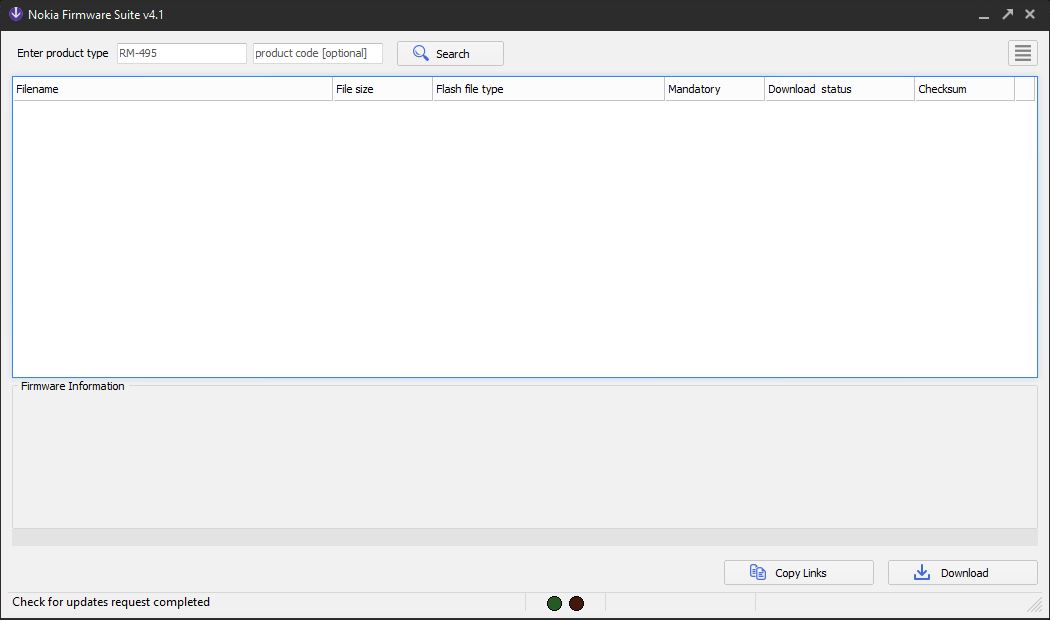Click the progress bar under Firmware Information

(524, 537)
